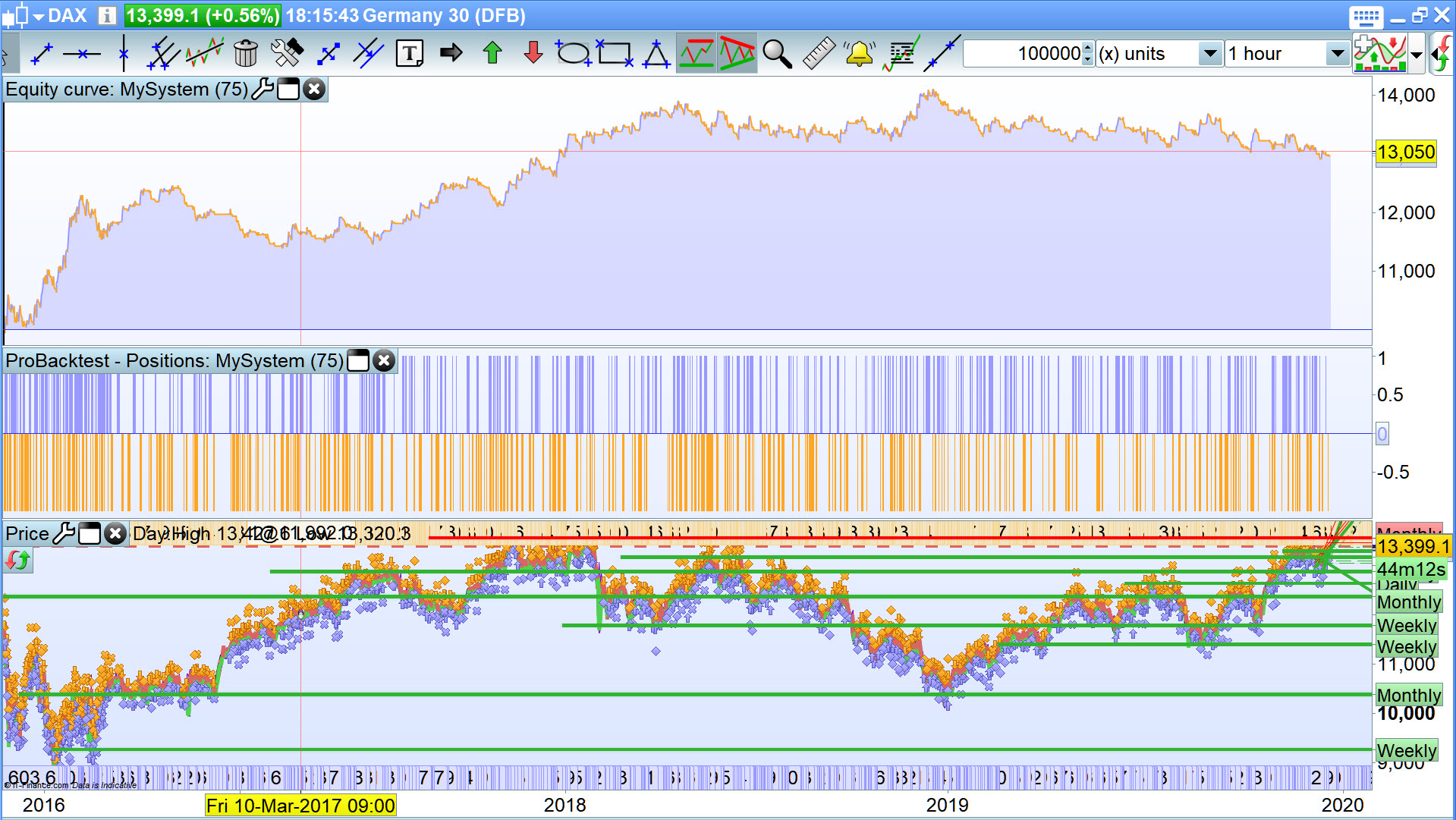Screen dimensions: 1456x820
Task: Select the black right arrow tool
Action: [451, 53]
